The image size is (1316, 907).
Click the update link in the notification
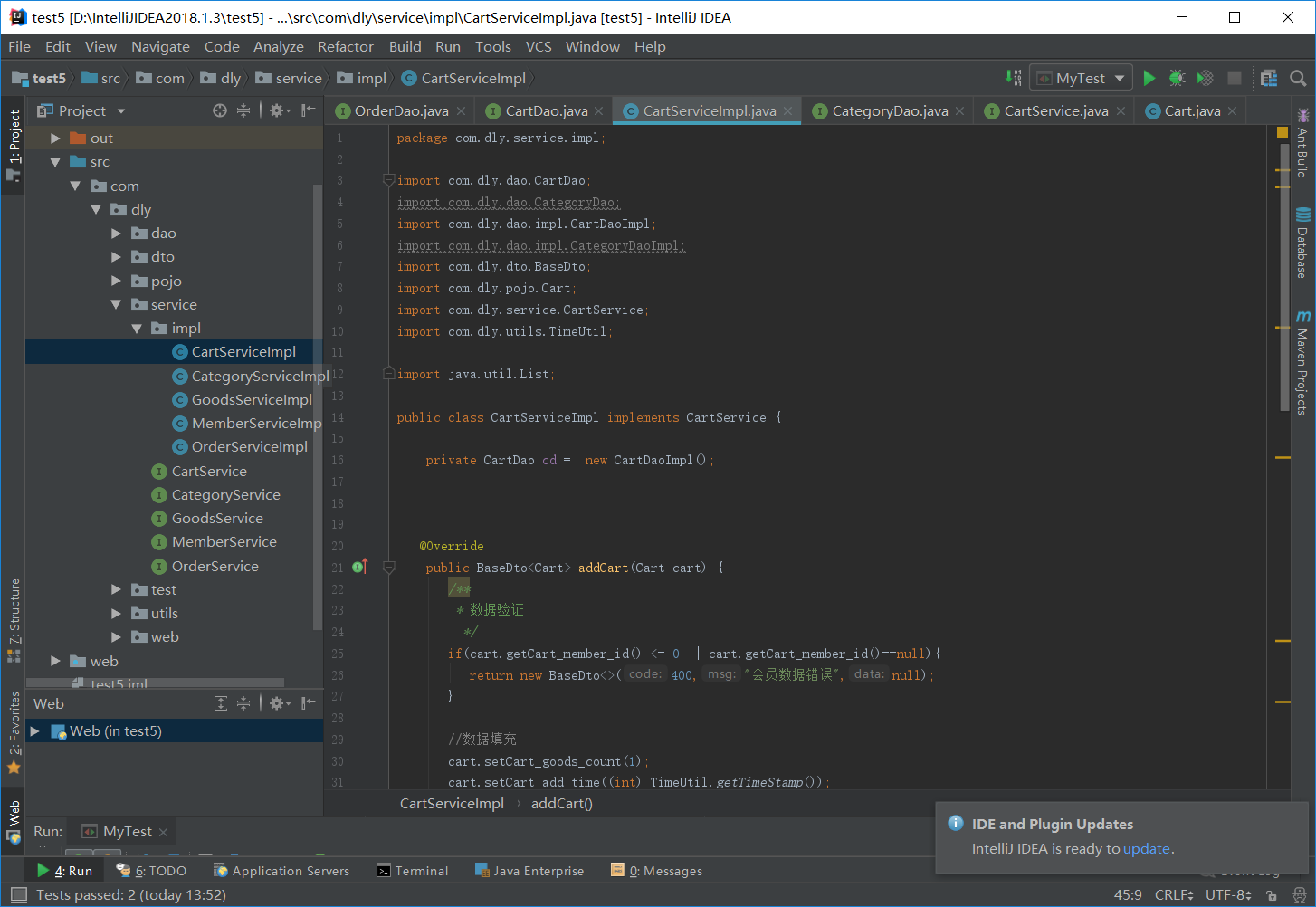[x=1147, y=849]
